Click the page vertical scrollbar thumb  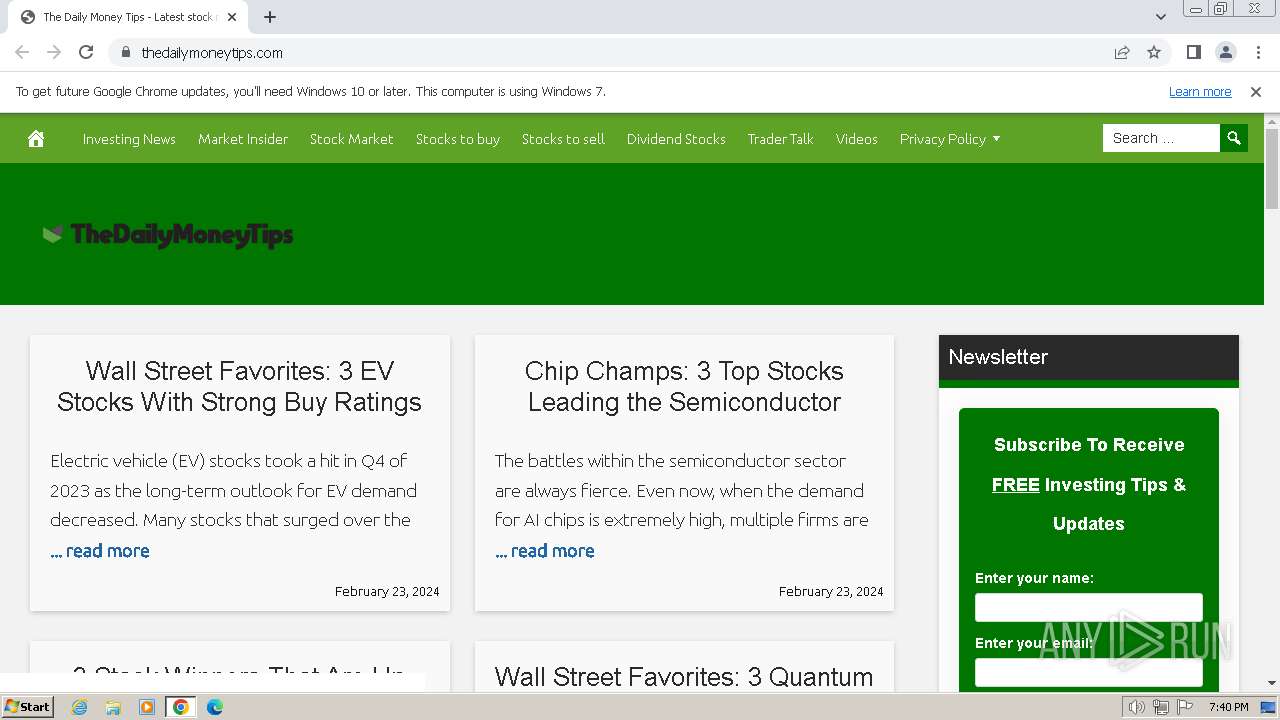pos(1272,168)
